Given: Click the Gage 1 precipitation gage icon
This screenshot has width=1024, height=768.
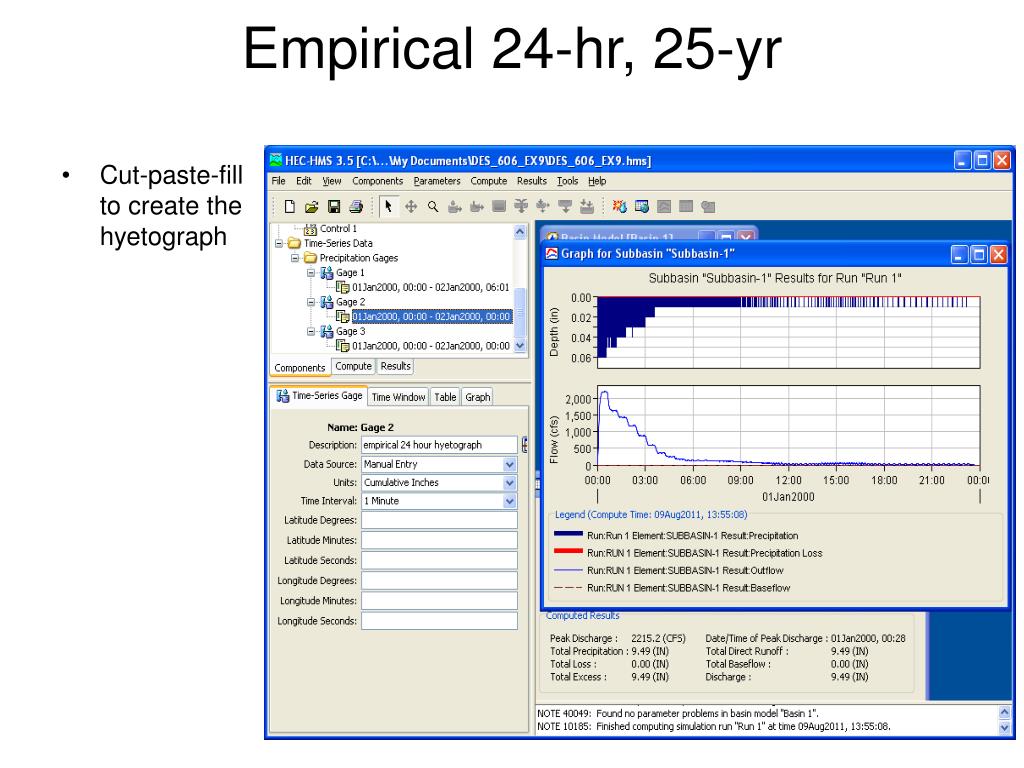Looking at the screenshot, I should (x=327, y=273).
